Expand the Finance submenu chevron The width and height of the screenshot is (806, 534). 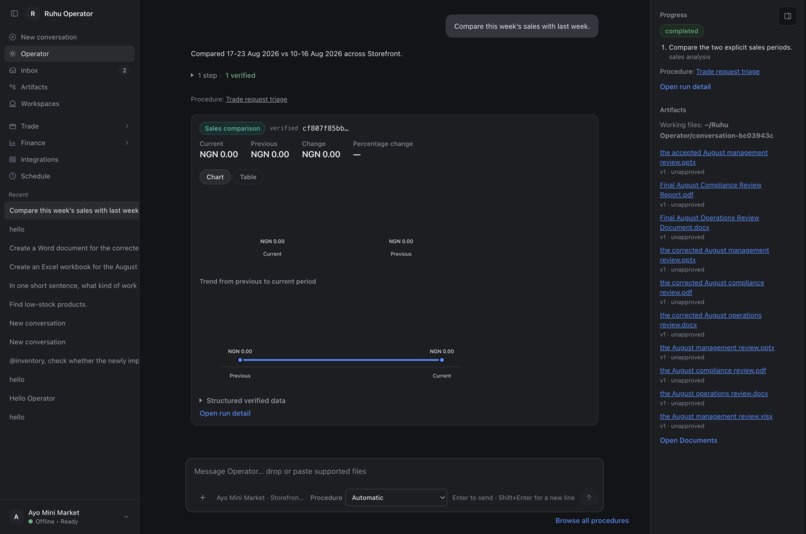tap(126, 143)
